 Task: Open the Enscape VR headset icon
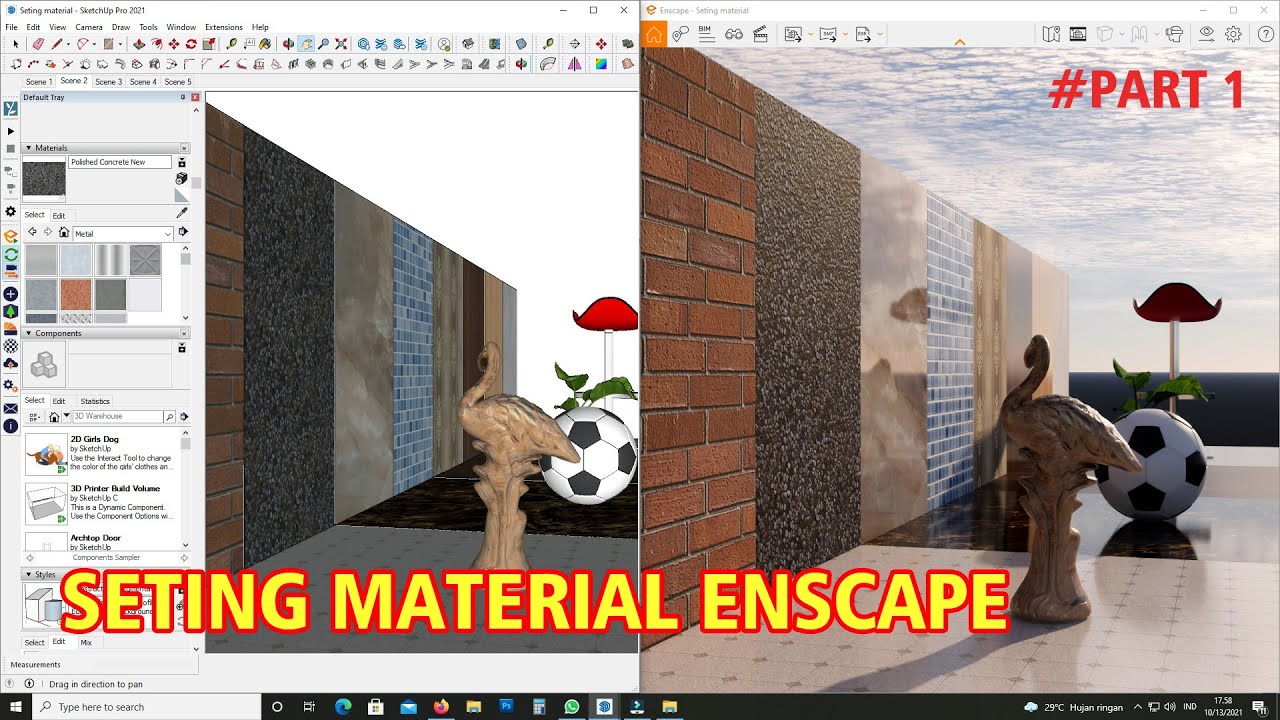(1175, 34)
